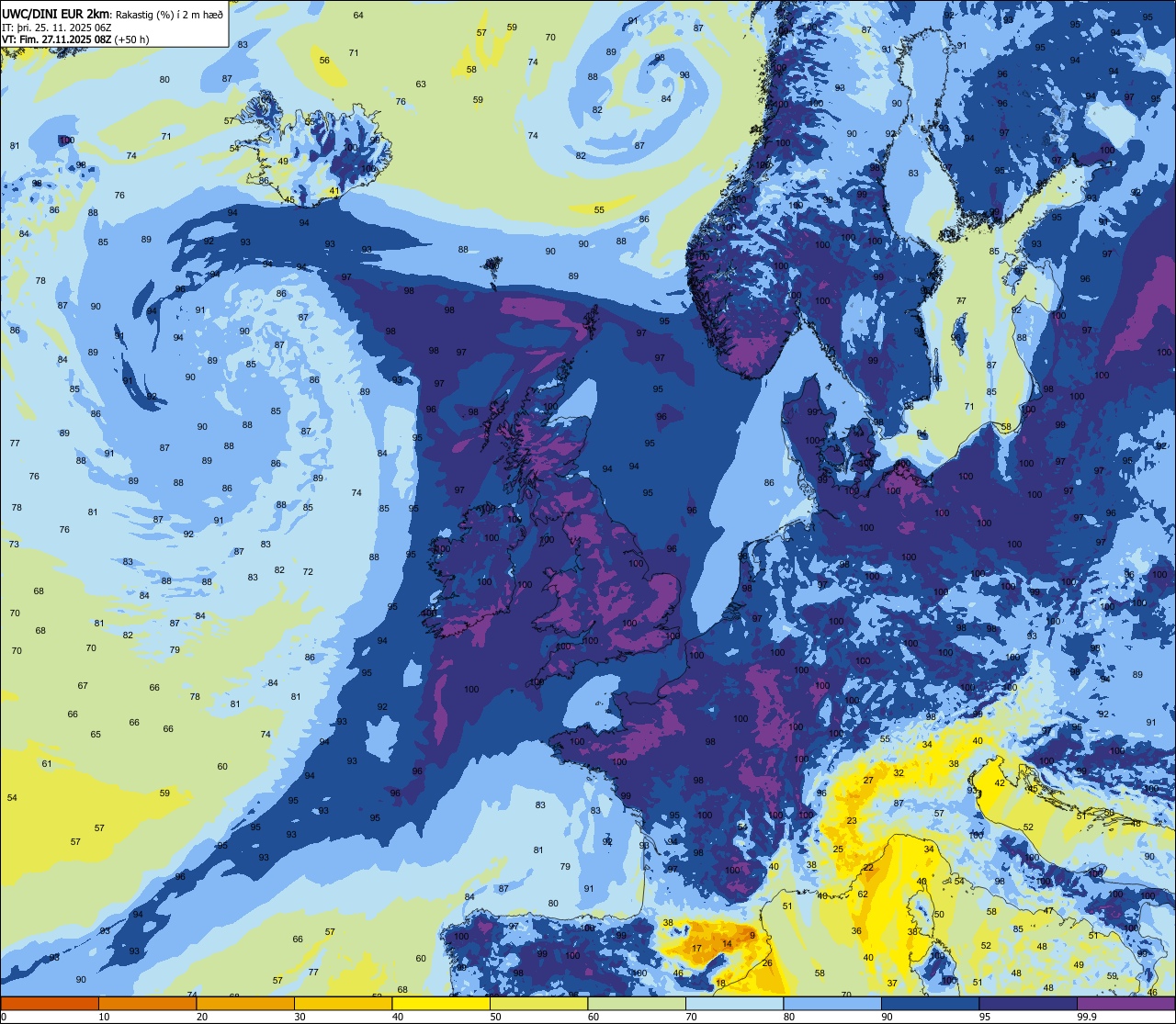The width and height of the screenshot is (1176, 1024).
Task: Click the 20–30% amber legend swatch
Action: coord(245,1003)
